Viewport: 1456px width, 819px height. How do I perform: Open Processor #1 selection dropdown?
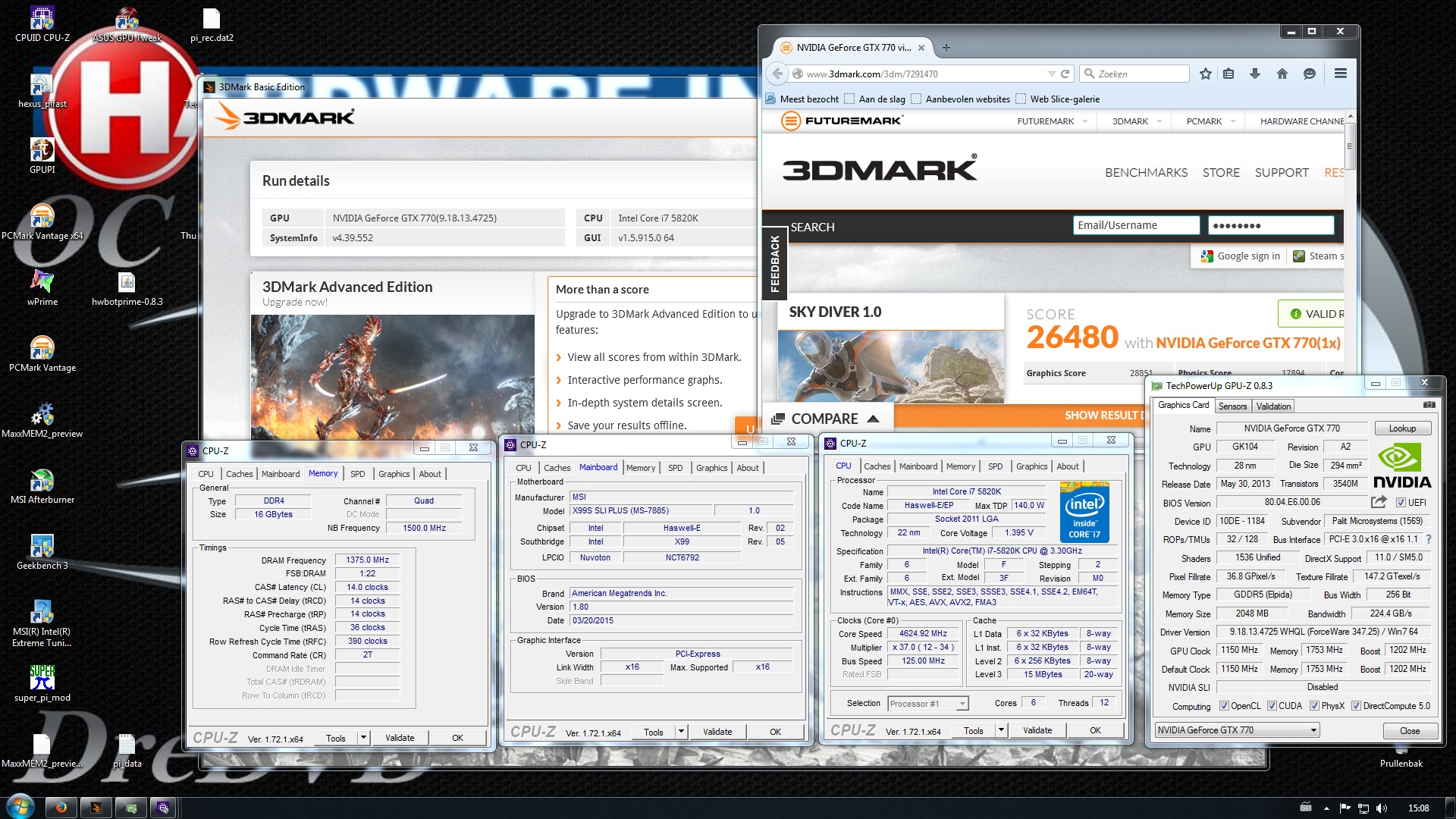tap(927, 704)
